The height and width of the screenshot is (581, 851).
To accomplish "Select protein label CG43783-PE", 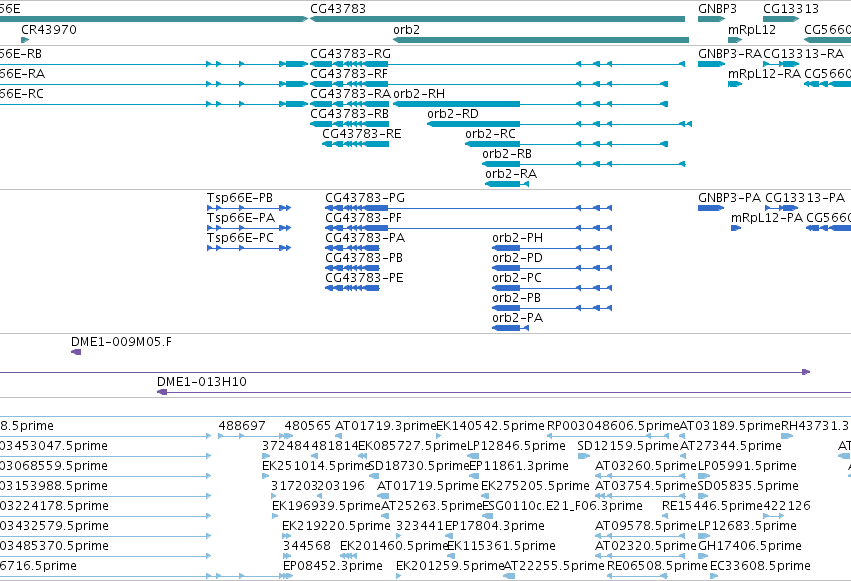I will [364, 278].
